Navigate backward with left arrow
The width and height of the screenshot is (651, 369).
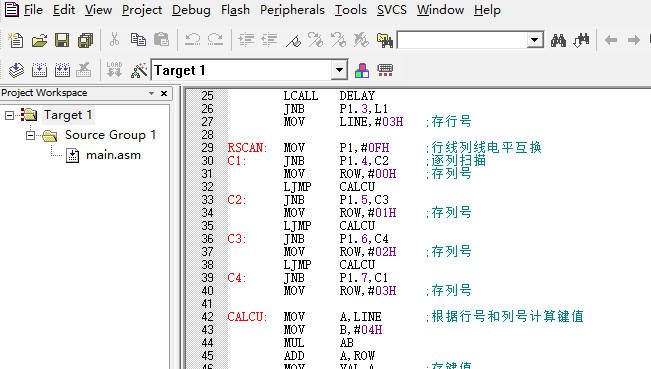click(611, 40)
